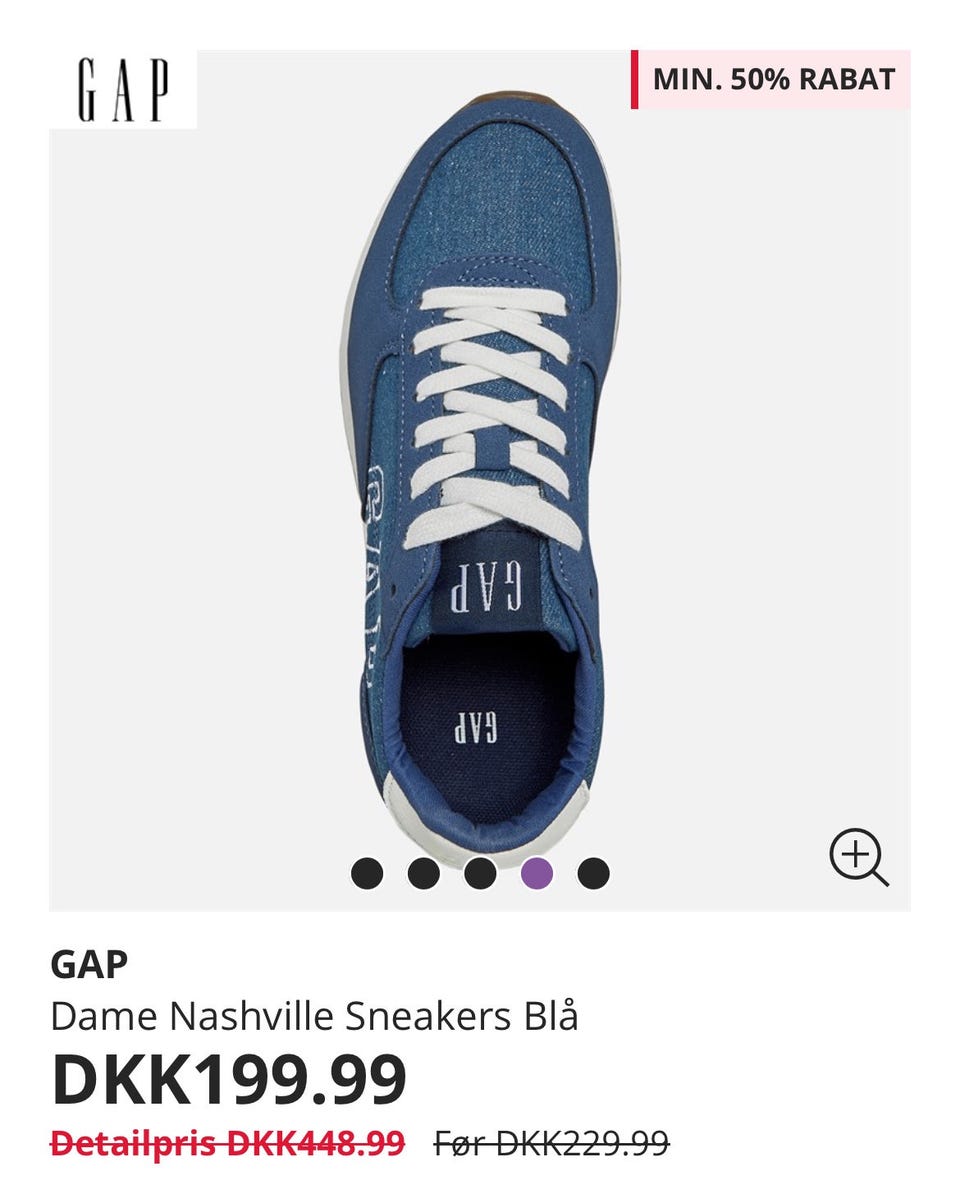960x1180 pixels.
Task: Open Dame Nashville Sneakers Blå title
Action: (314, 1016)
